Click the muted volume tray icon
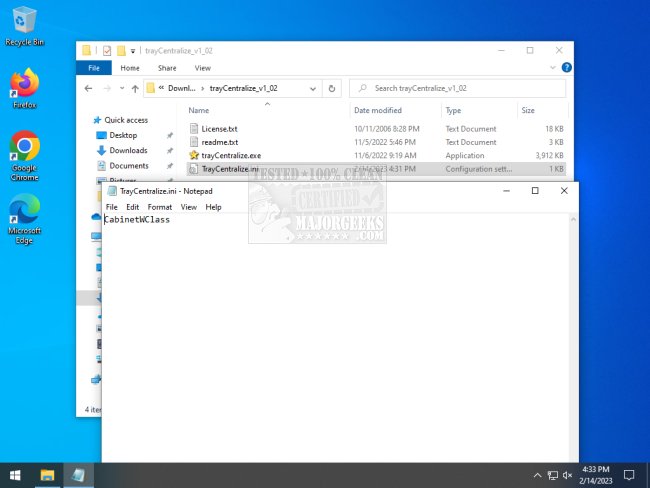This screenshot has width=650, height=488. [567, 474]
